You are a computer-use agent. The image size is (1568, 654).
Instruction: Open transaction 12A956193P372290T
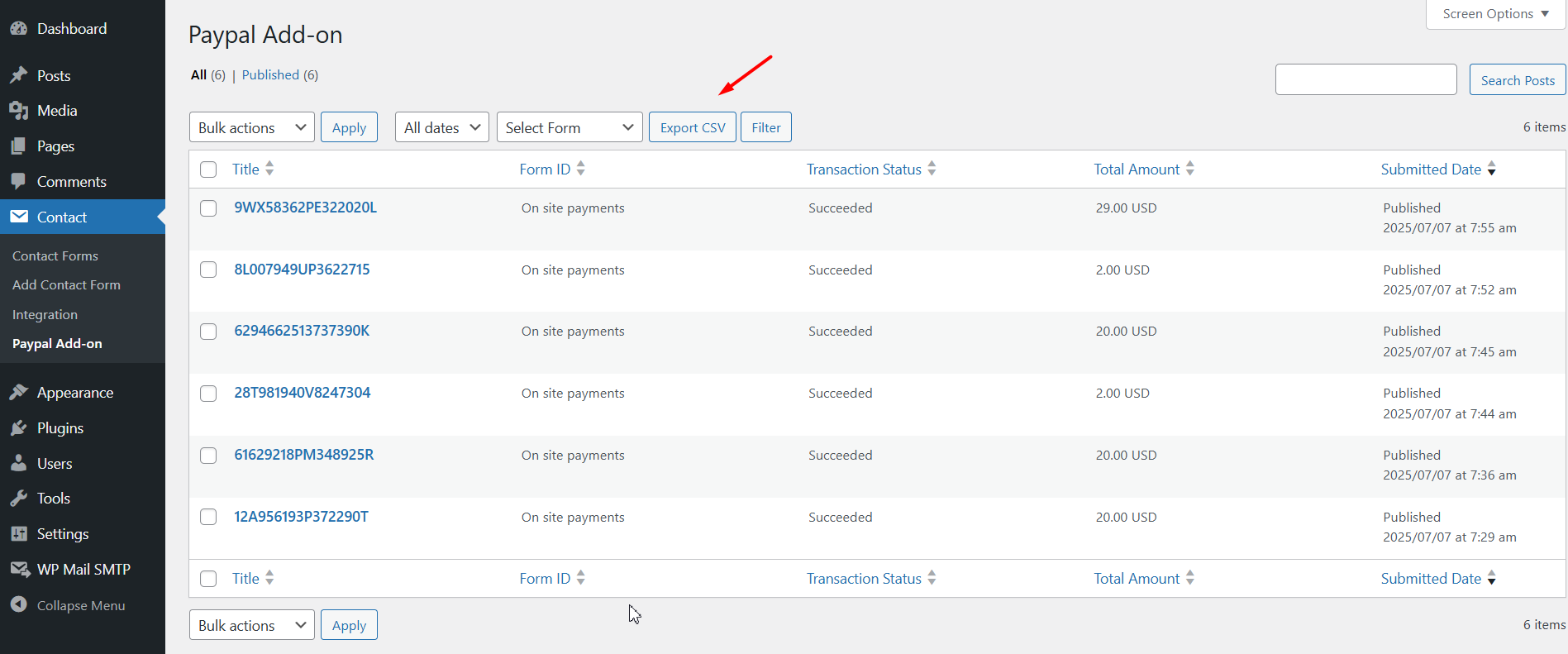pyautogui.click(x=301, y=517)
